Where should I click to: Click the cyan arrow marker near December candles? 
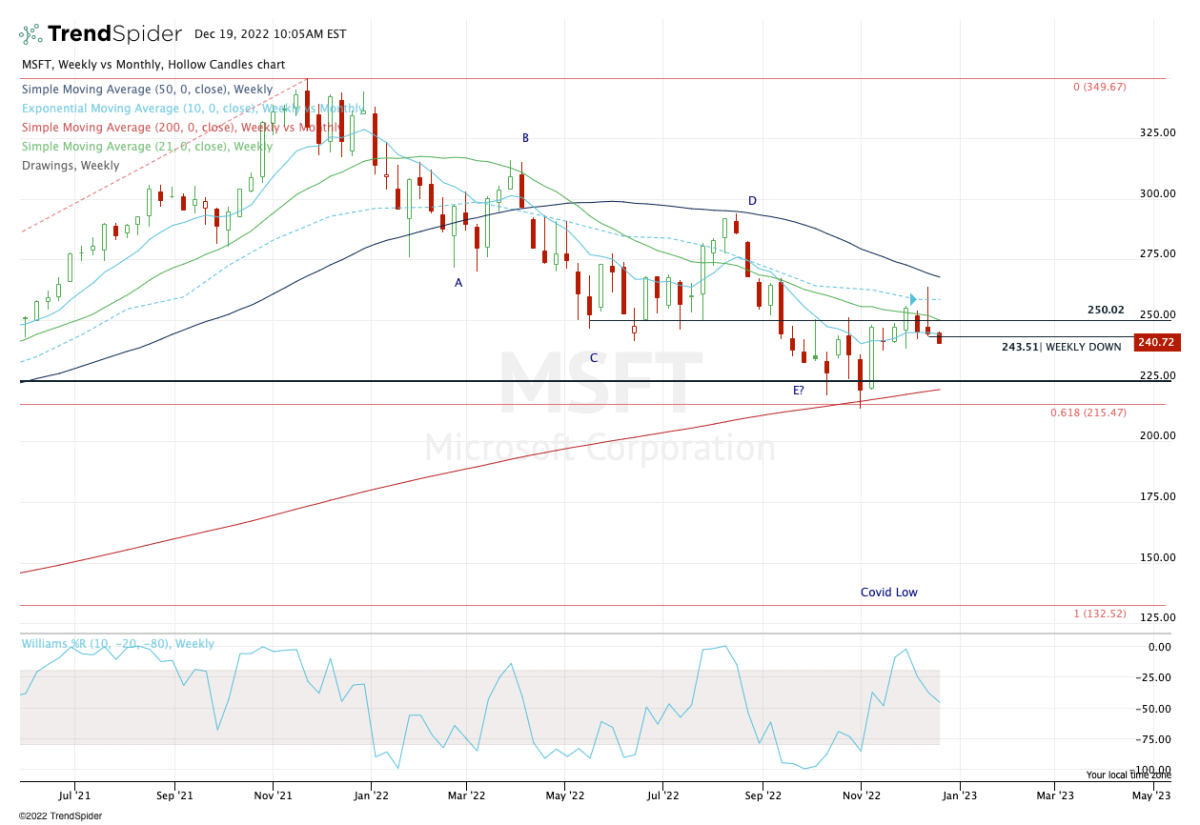[x=913, y=299]
